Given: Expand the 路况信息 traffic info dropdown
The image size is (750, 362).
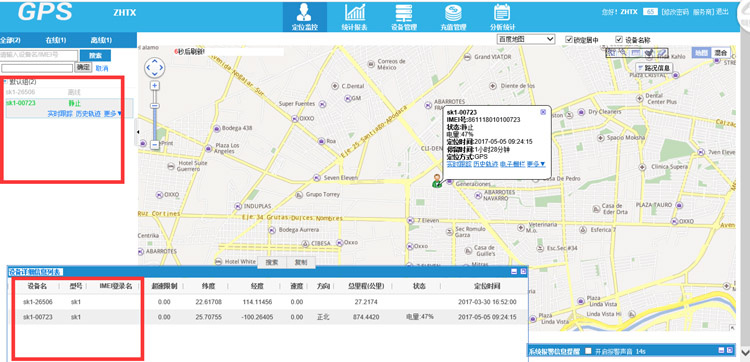Looking at the screenshot, I should pos(655,67).
